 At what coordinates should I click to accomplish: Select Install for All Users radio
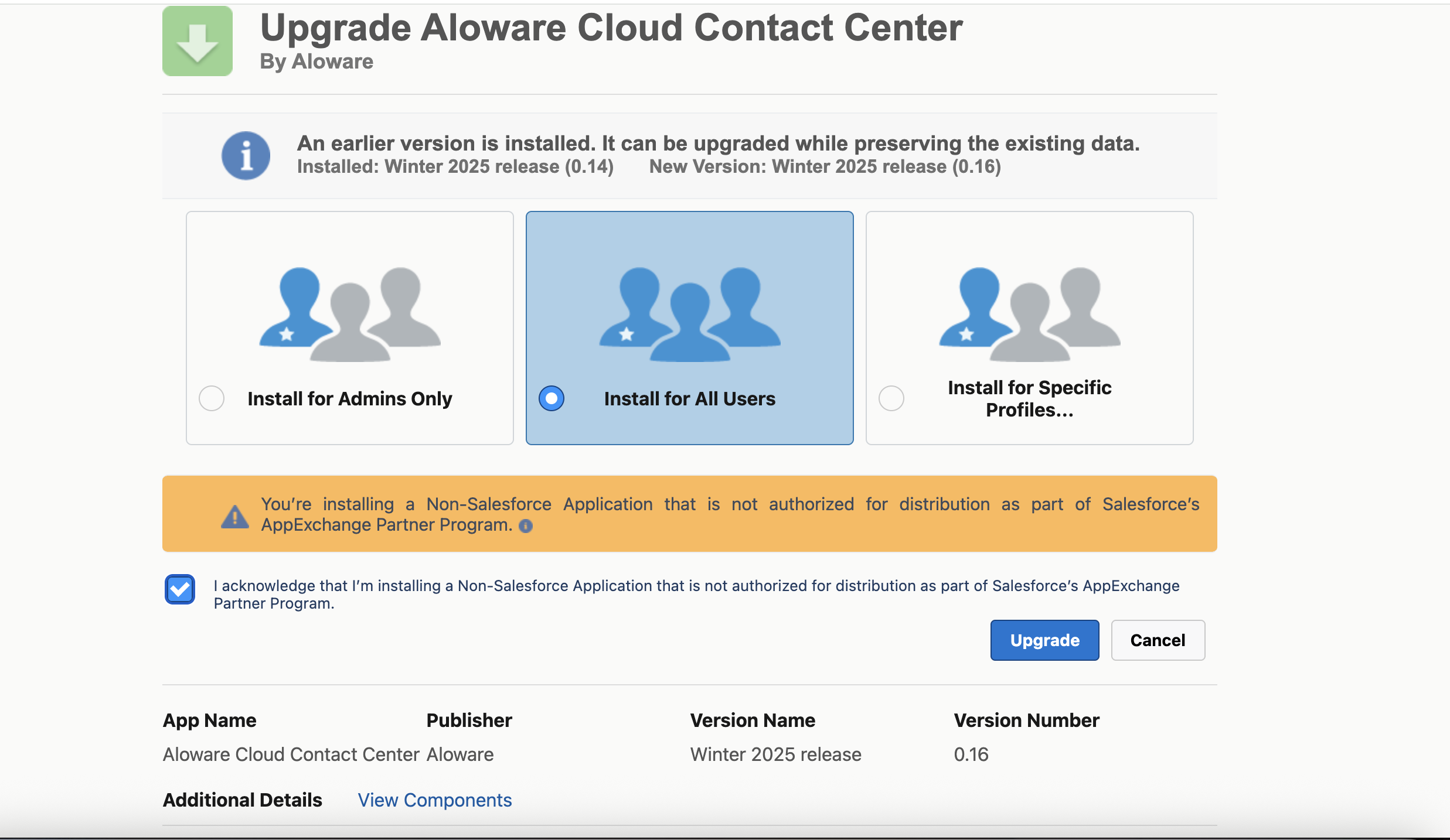click(x=552, y=398)
